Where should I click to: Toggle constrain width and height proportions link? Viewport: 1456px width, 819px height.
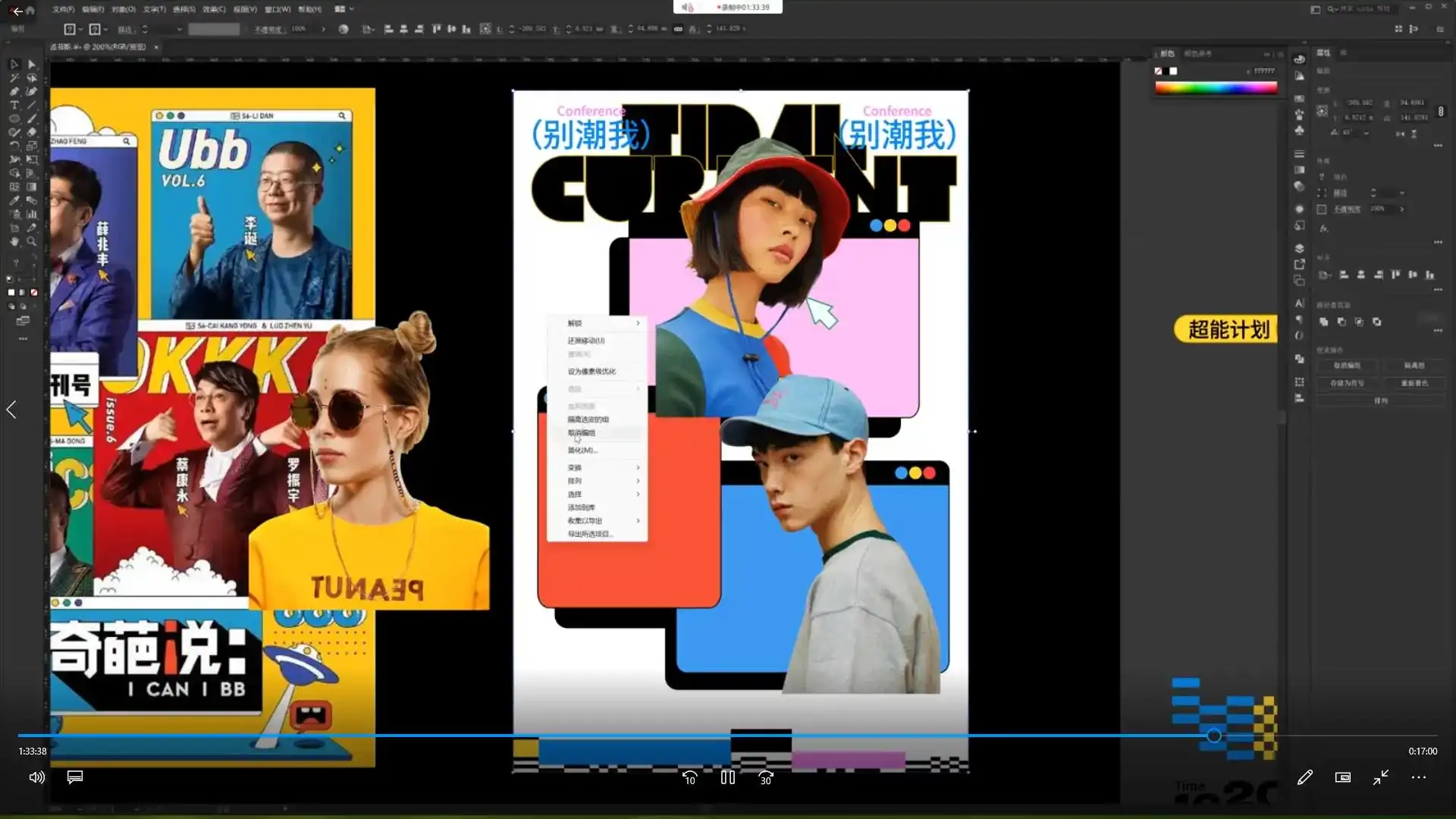1441,111
